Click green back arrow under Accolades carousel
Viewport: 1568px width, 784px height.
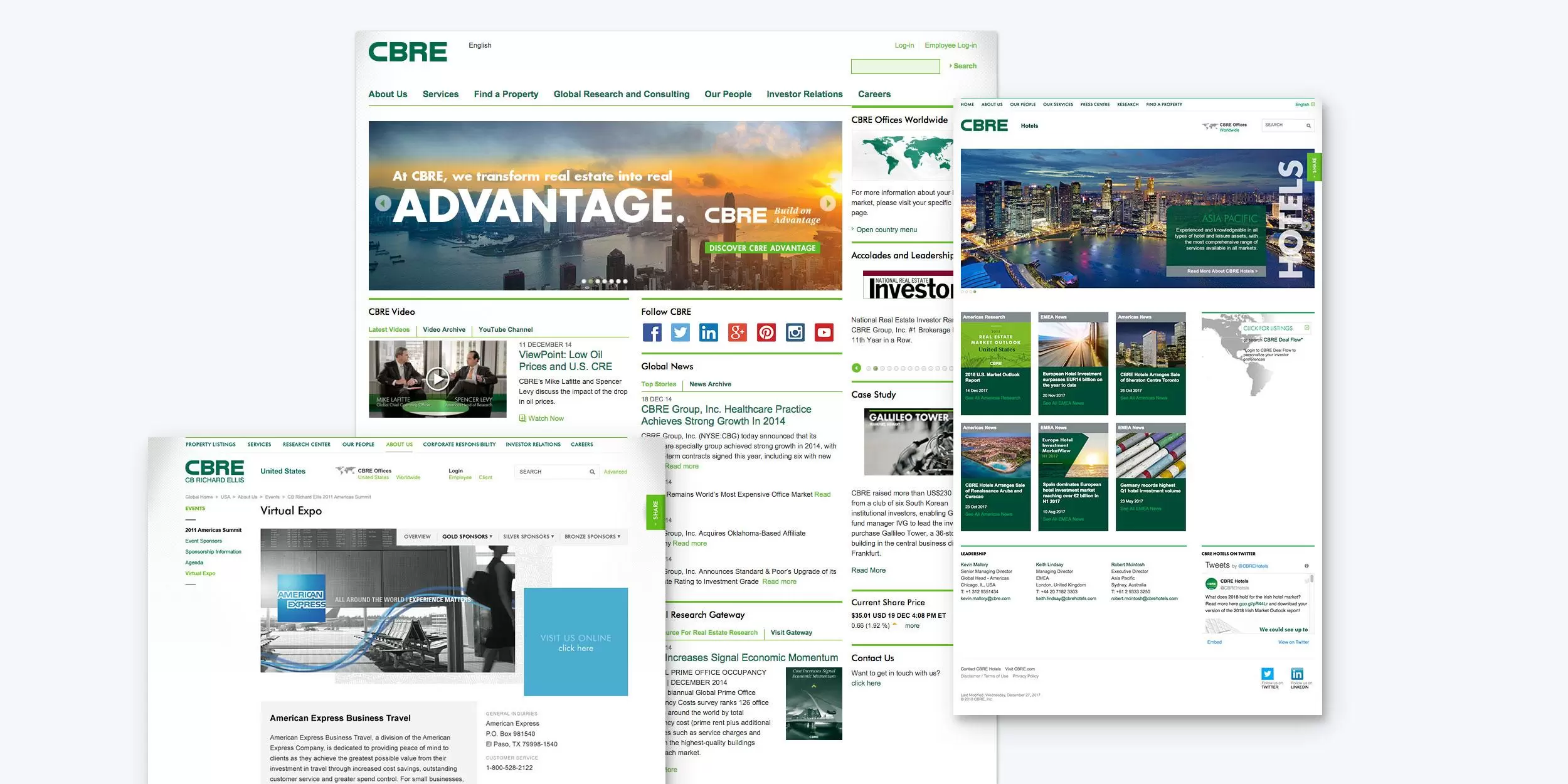tap(856, 368)
